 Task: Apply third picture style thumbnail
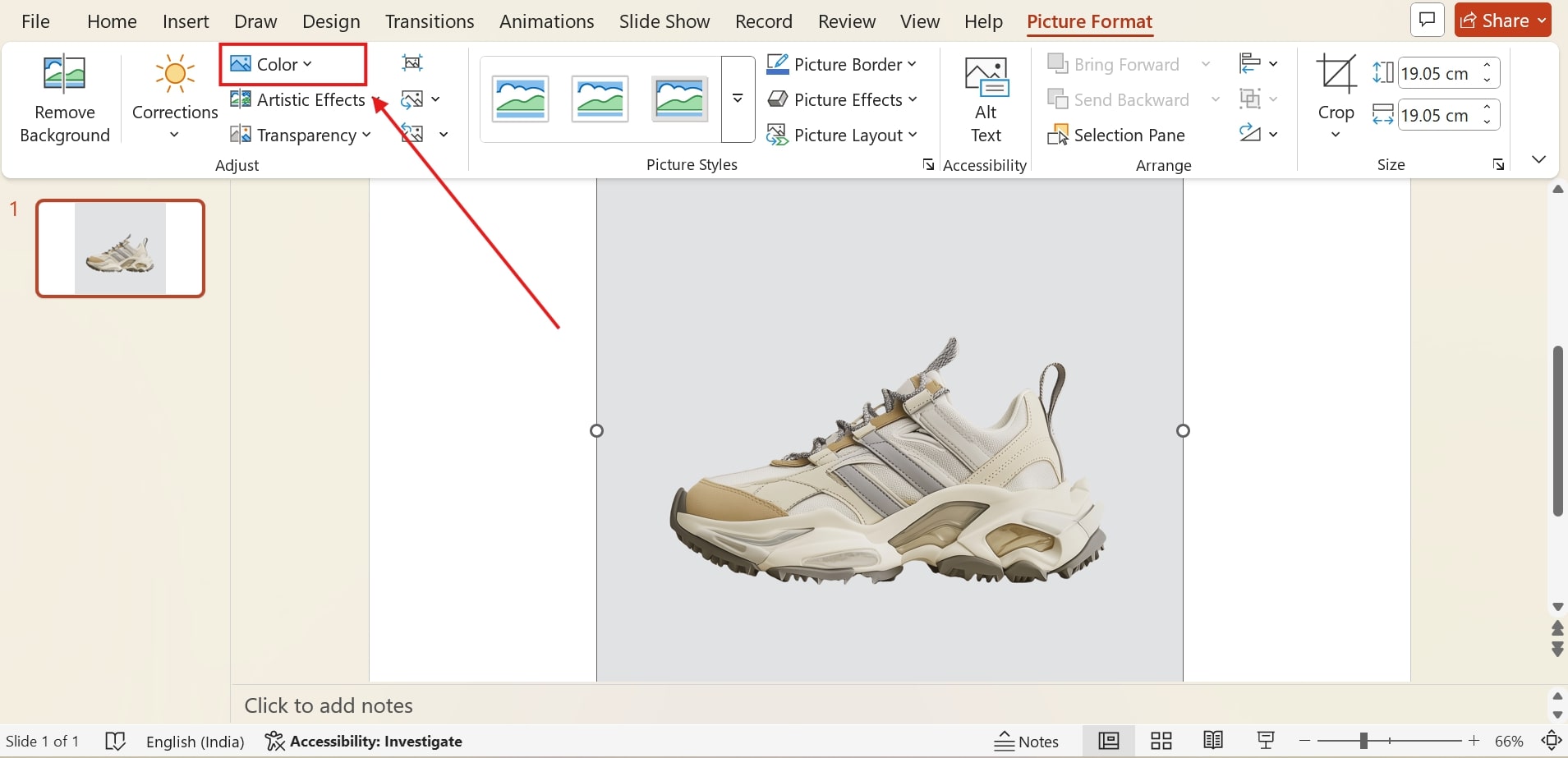click(x=680, y=99)
